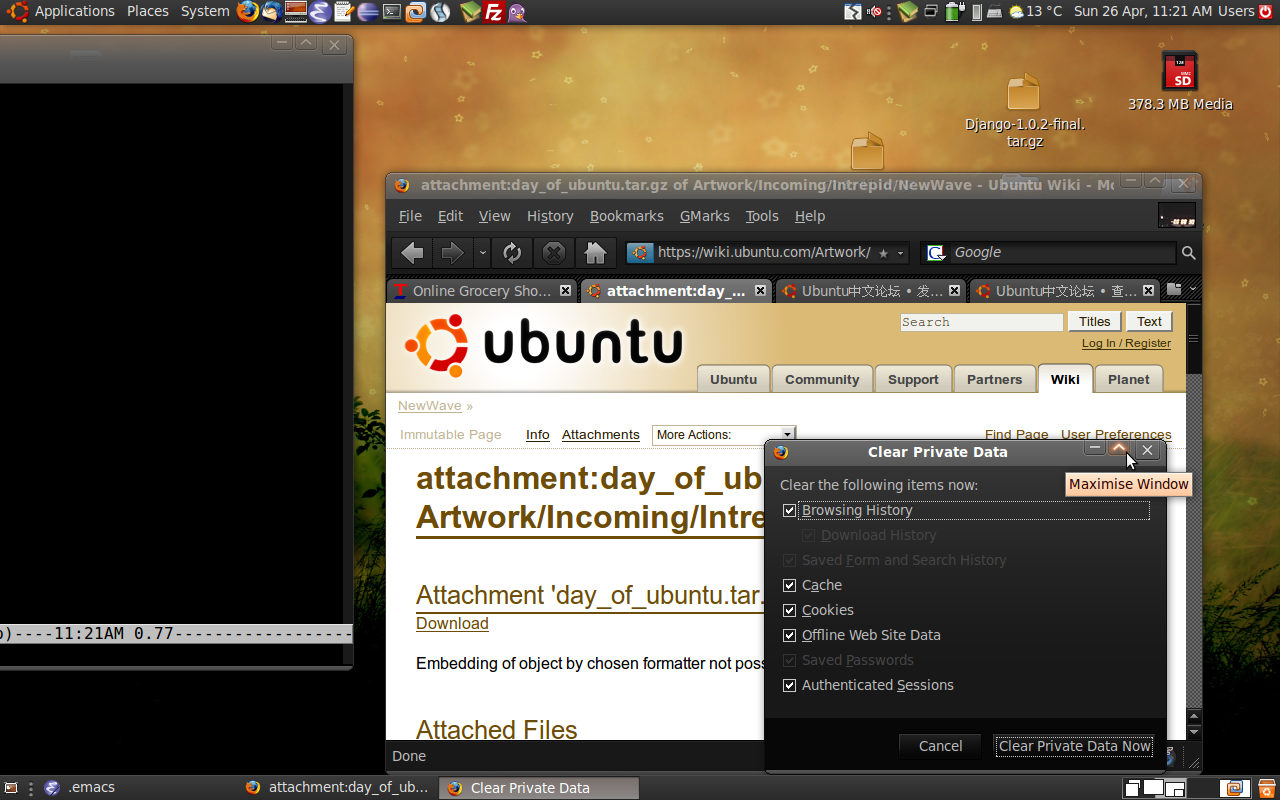
Task: Click the NewWave breadcrumb link
Action: [429, 406]
